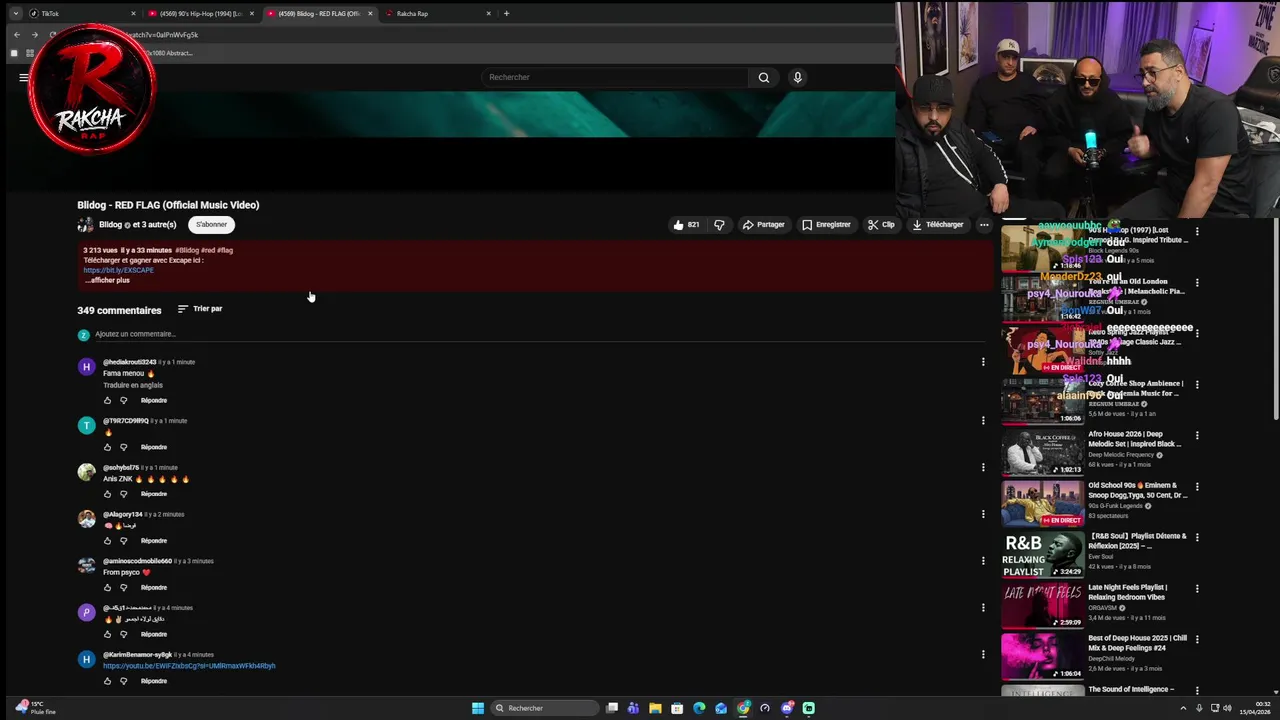Click the Windows taskbar Rechercher box
The image size is (1280, 720).
point(545,708)
